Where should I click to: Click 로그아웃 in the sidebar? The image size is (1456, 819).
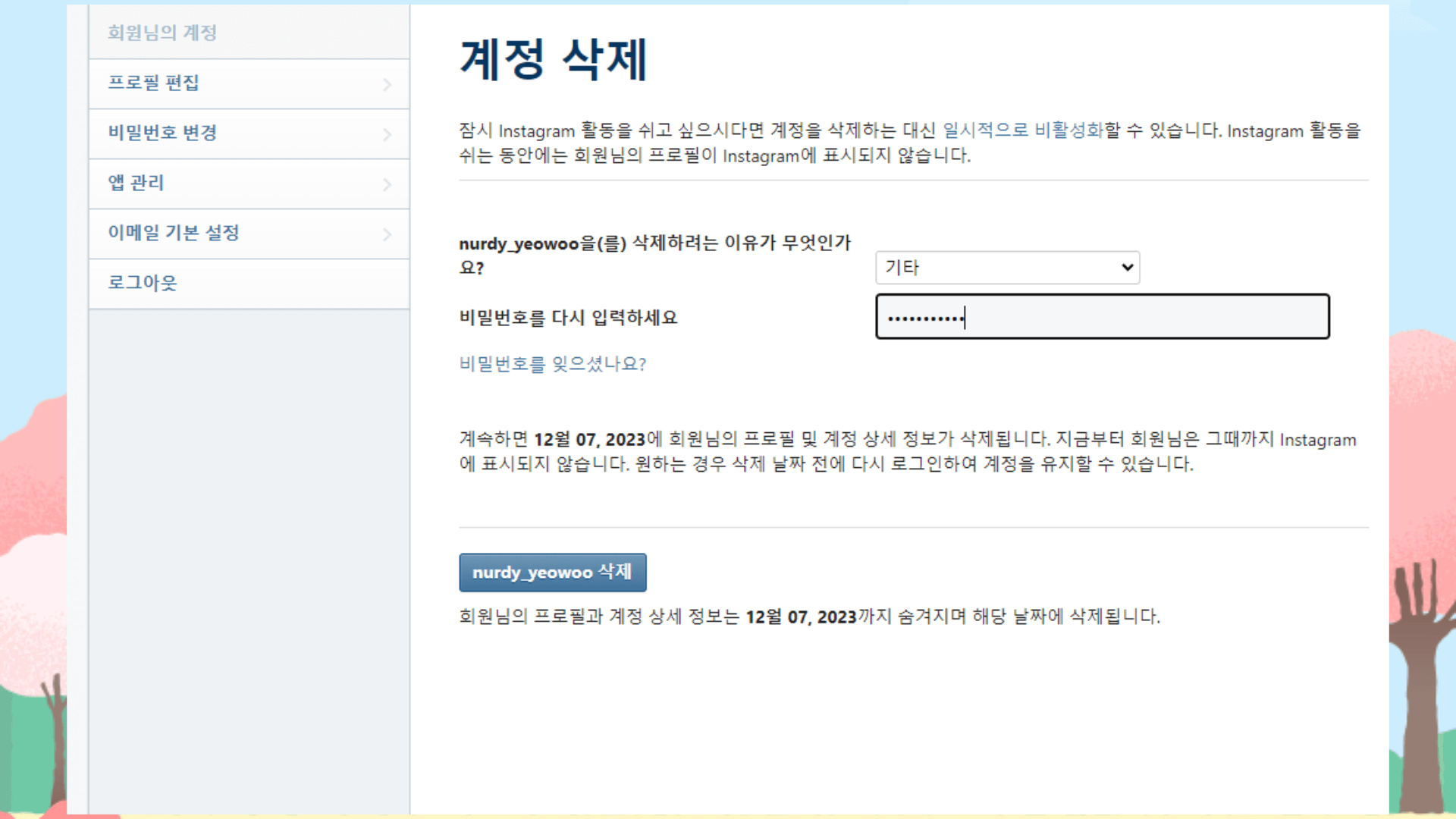[249, 284]
